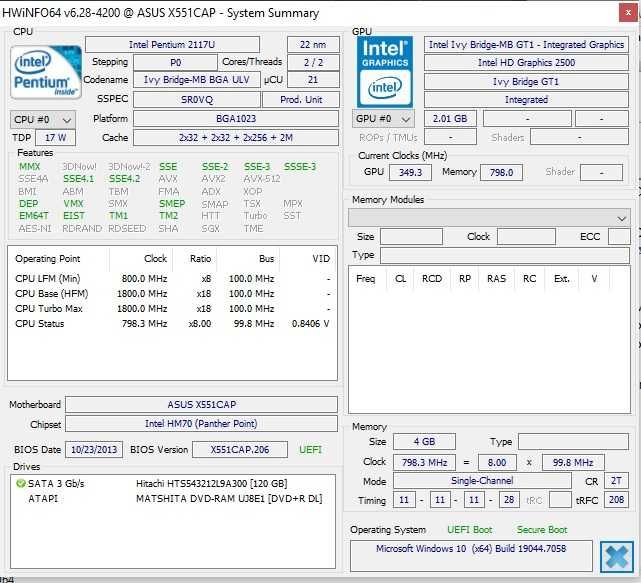This screenshot has height=583, width=641.
Task: Click the BIOS Date 10/23/2013 field
Action: coord(94,450)
